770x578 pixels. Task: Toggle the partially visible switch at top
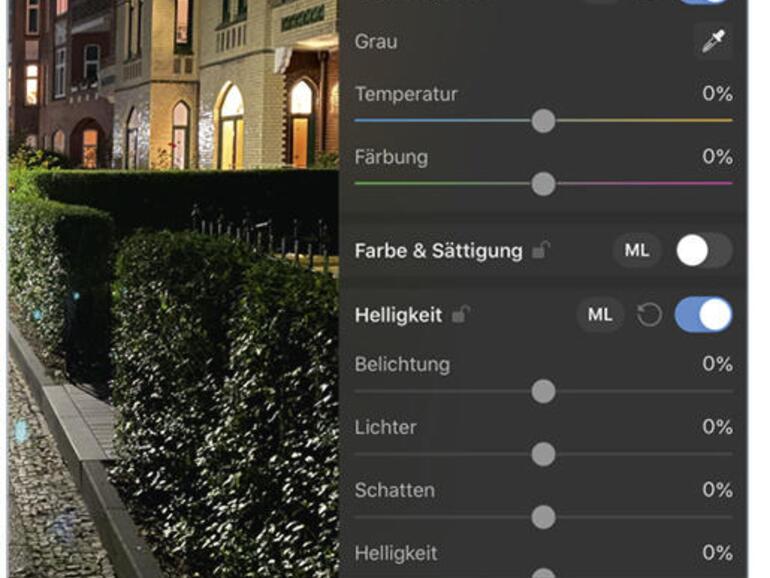[x=704, y=2]
